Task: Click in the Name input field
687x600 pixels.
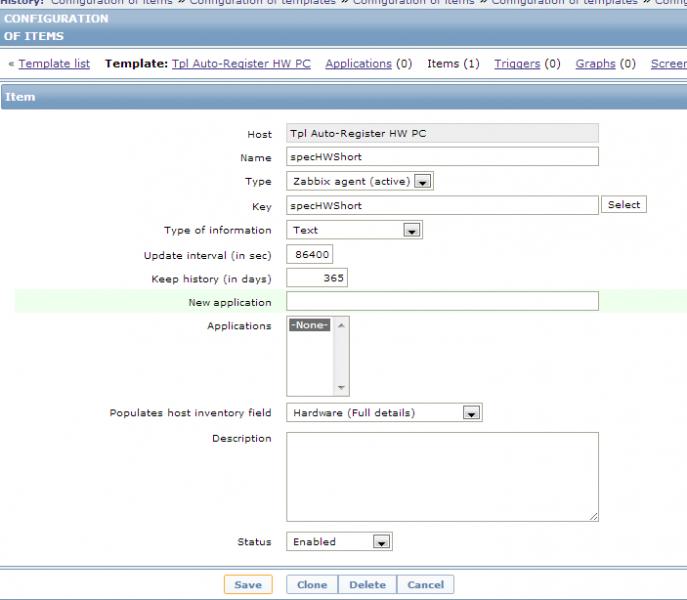Action: pyautogui.click(x=442, y=157)
